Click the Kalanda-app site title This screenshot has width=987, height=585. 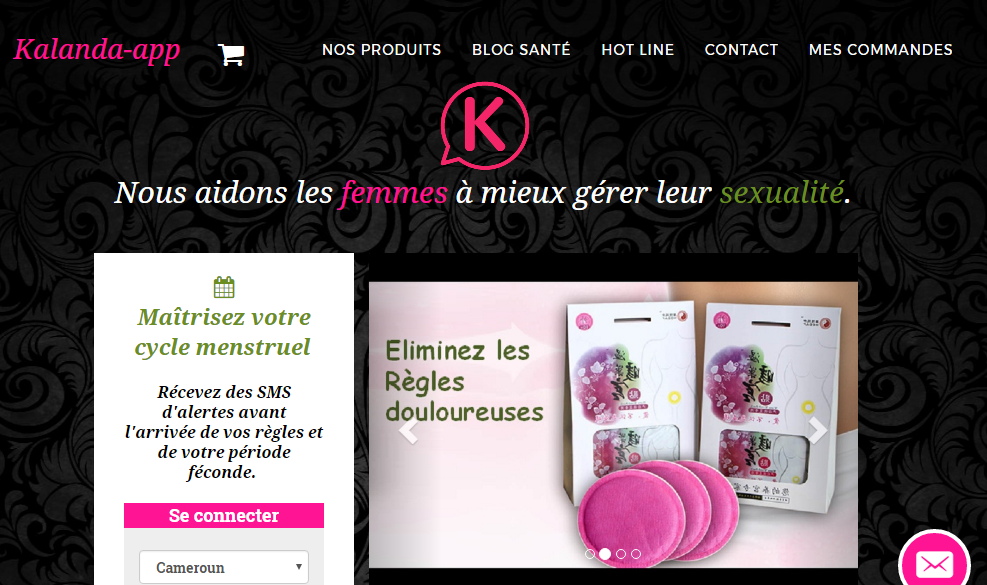pos(97,50)
